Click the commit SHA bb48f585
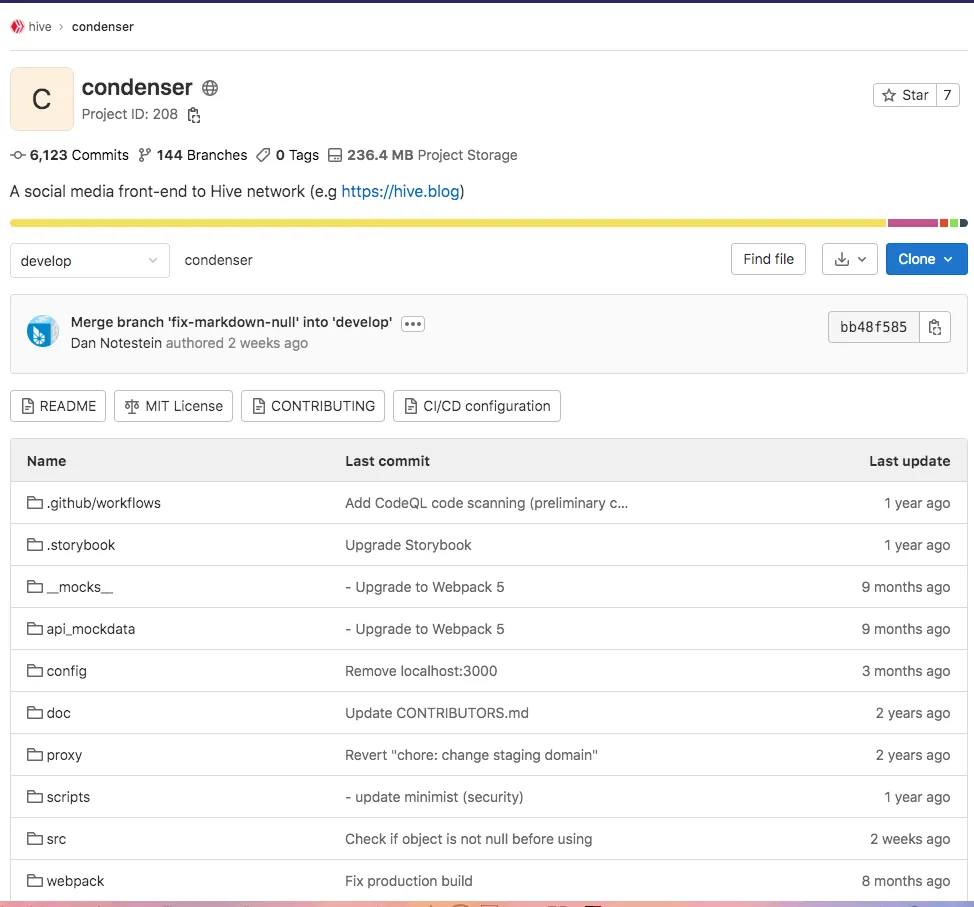 [x=873, y=327]
